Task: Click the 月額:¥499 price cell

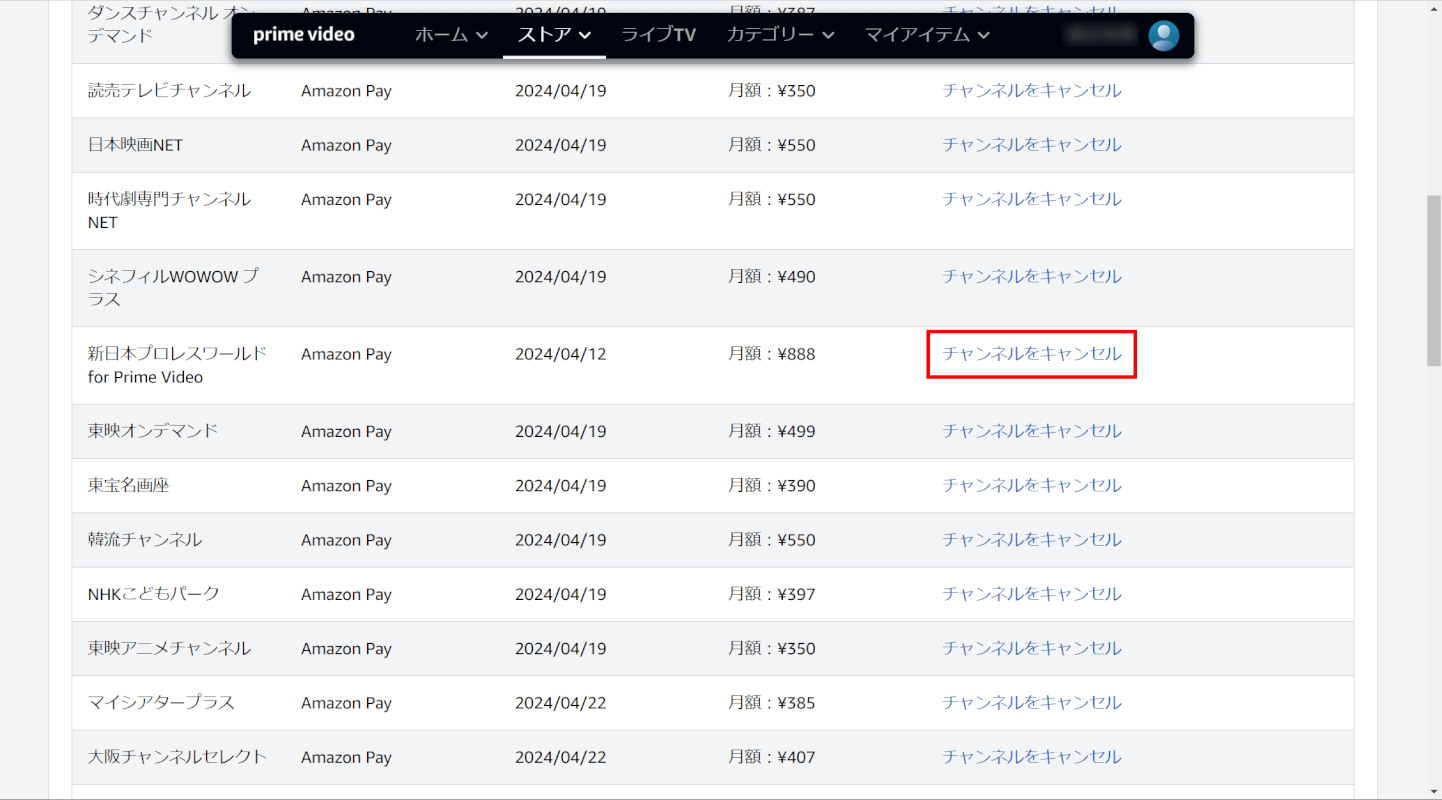Action: point(772,431)
